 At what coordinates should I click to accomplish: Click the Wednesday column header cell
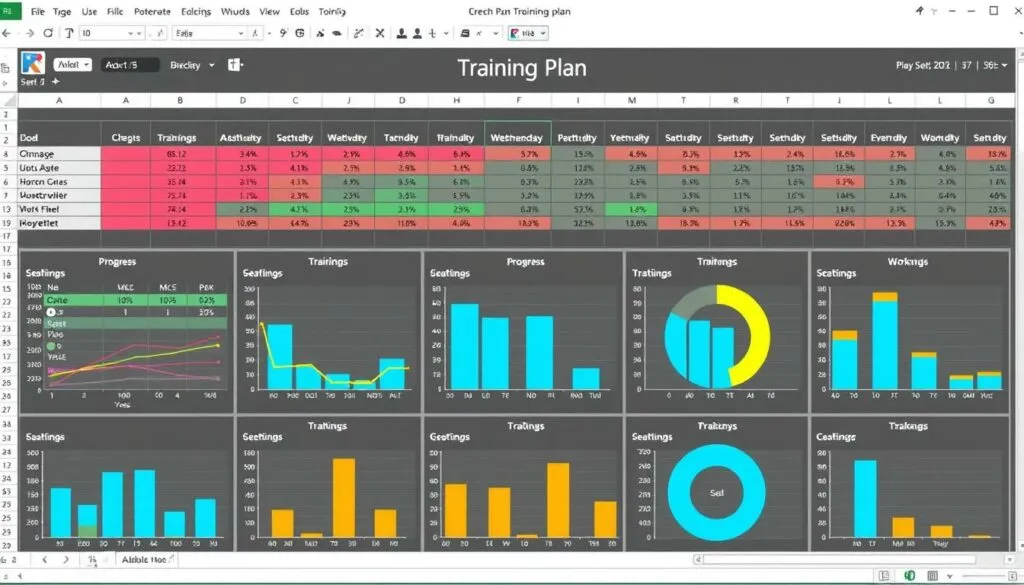517,137
